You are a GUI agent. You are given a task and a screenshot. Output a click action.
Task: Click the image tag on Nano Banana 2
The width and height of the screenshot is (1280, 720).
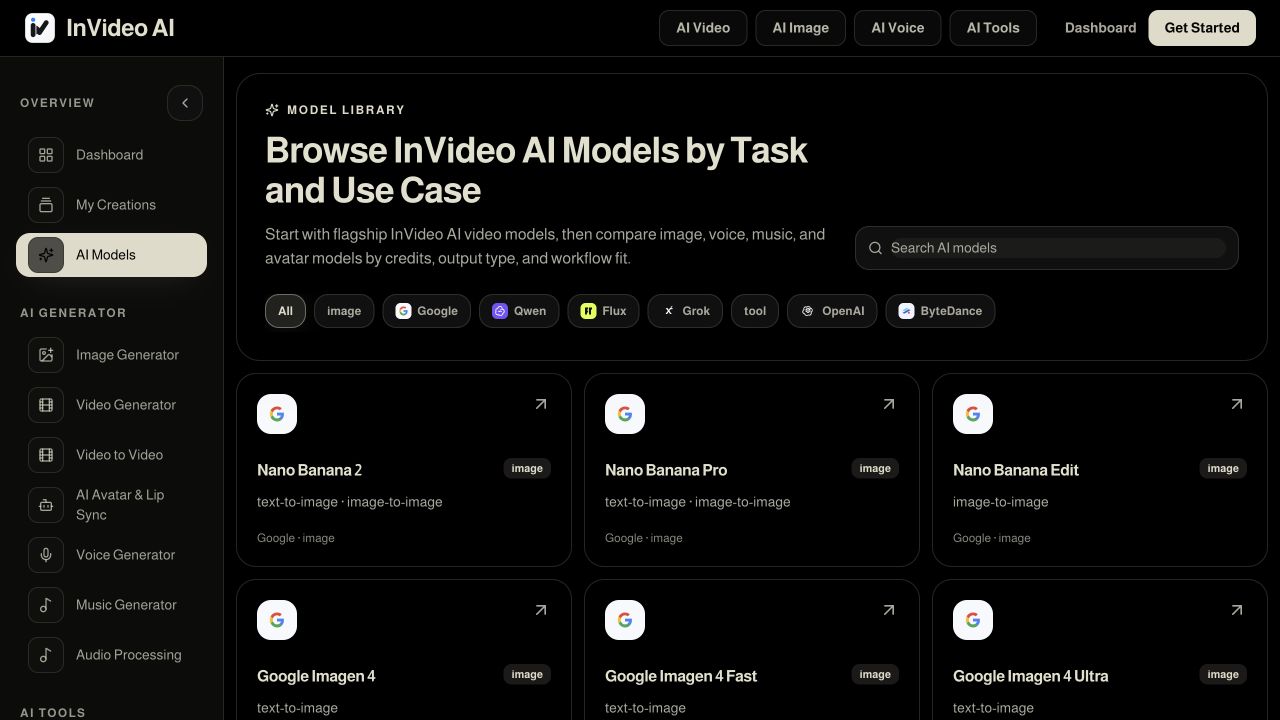527,468
